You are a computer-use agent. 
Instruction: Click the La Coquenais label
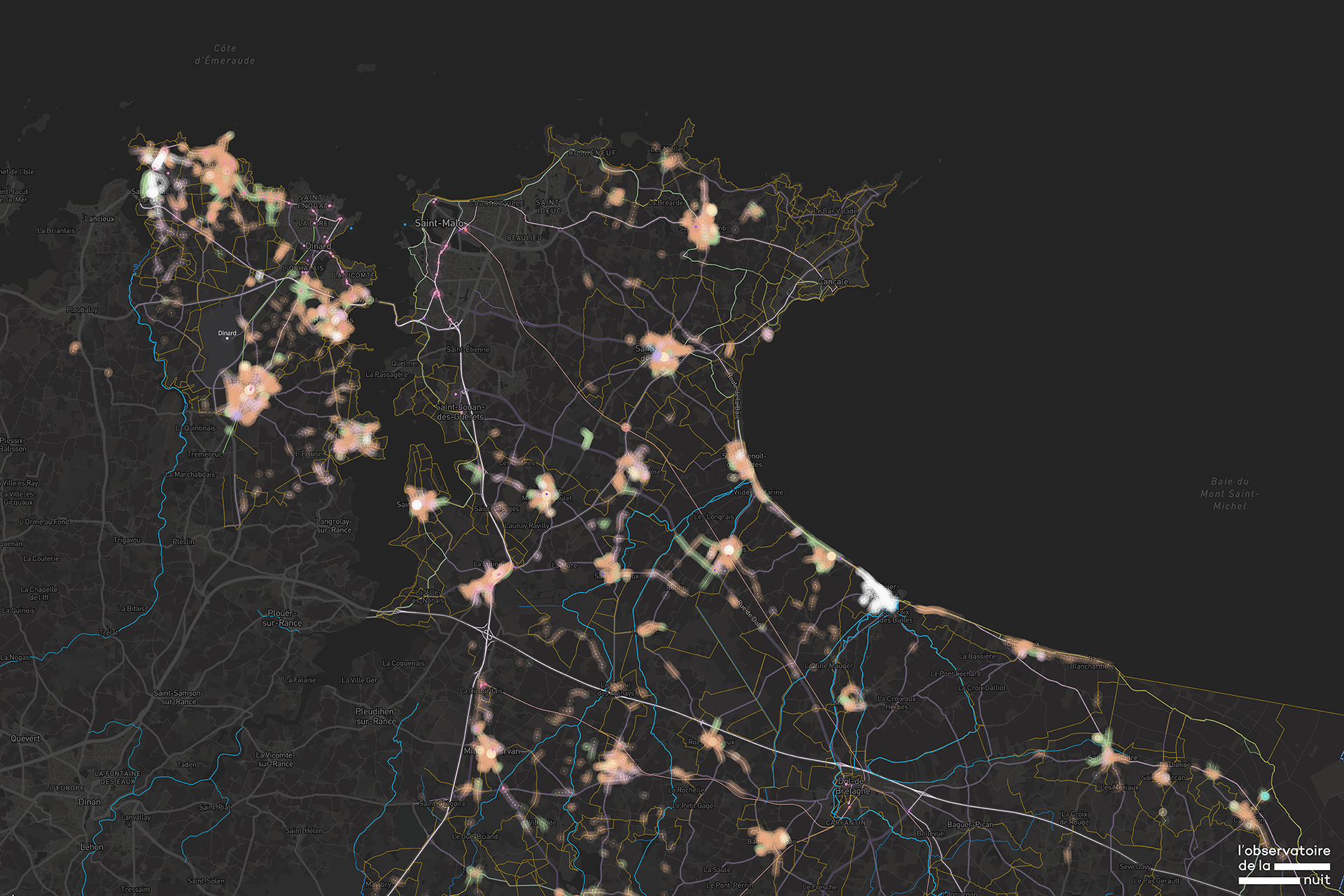[403, 664]
